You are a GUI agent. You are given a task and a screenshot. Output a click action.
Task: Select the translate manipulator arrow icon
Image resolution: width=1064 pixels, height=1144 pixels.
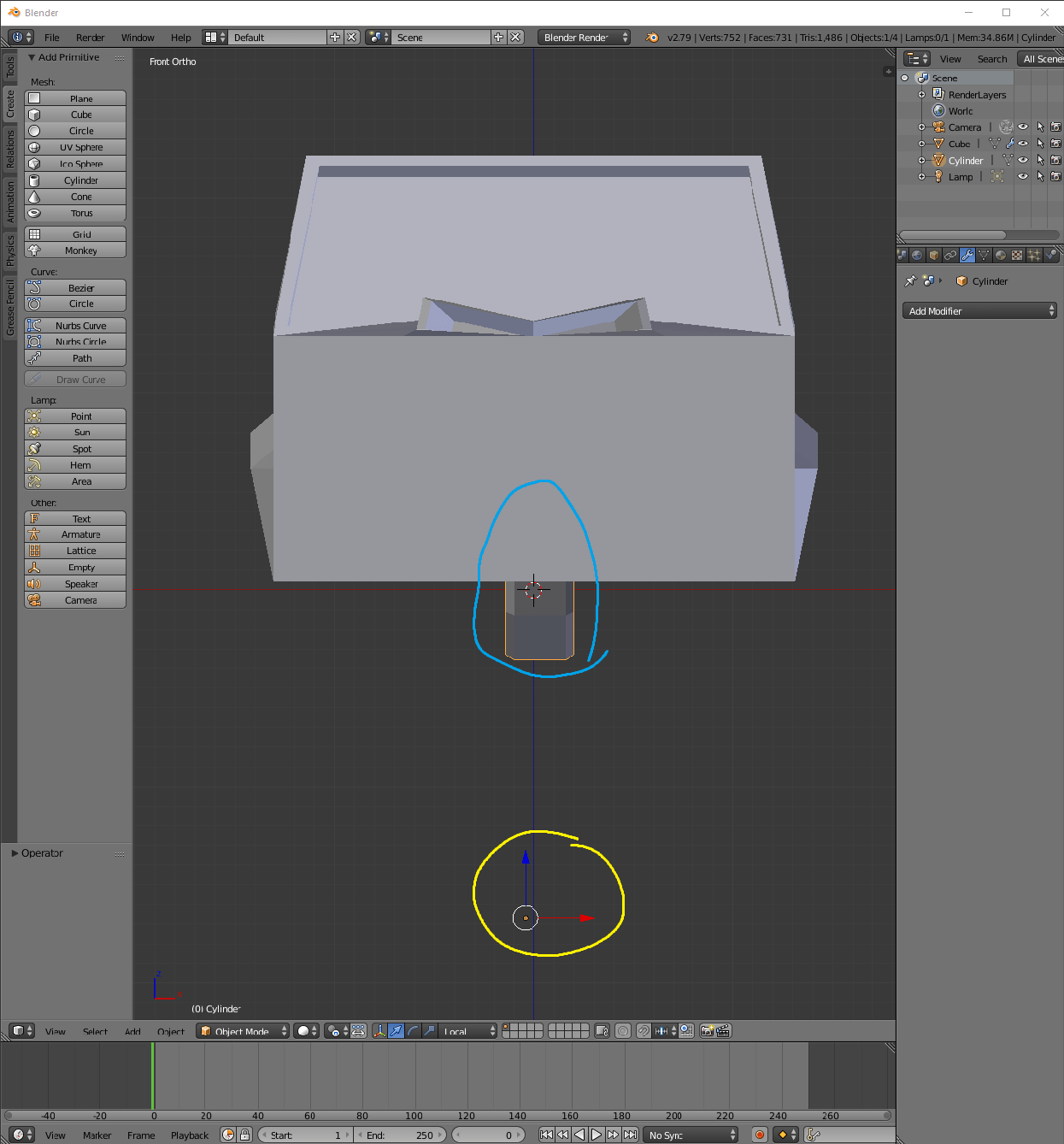click(x=396, y=1031)
